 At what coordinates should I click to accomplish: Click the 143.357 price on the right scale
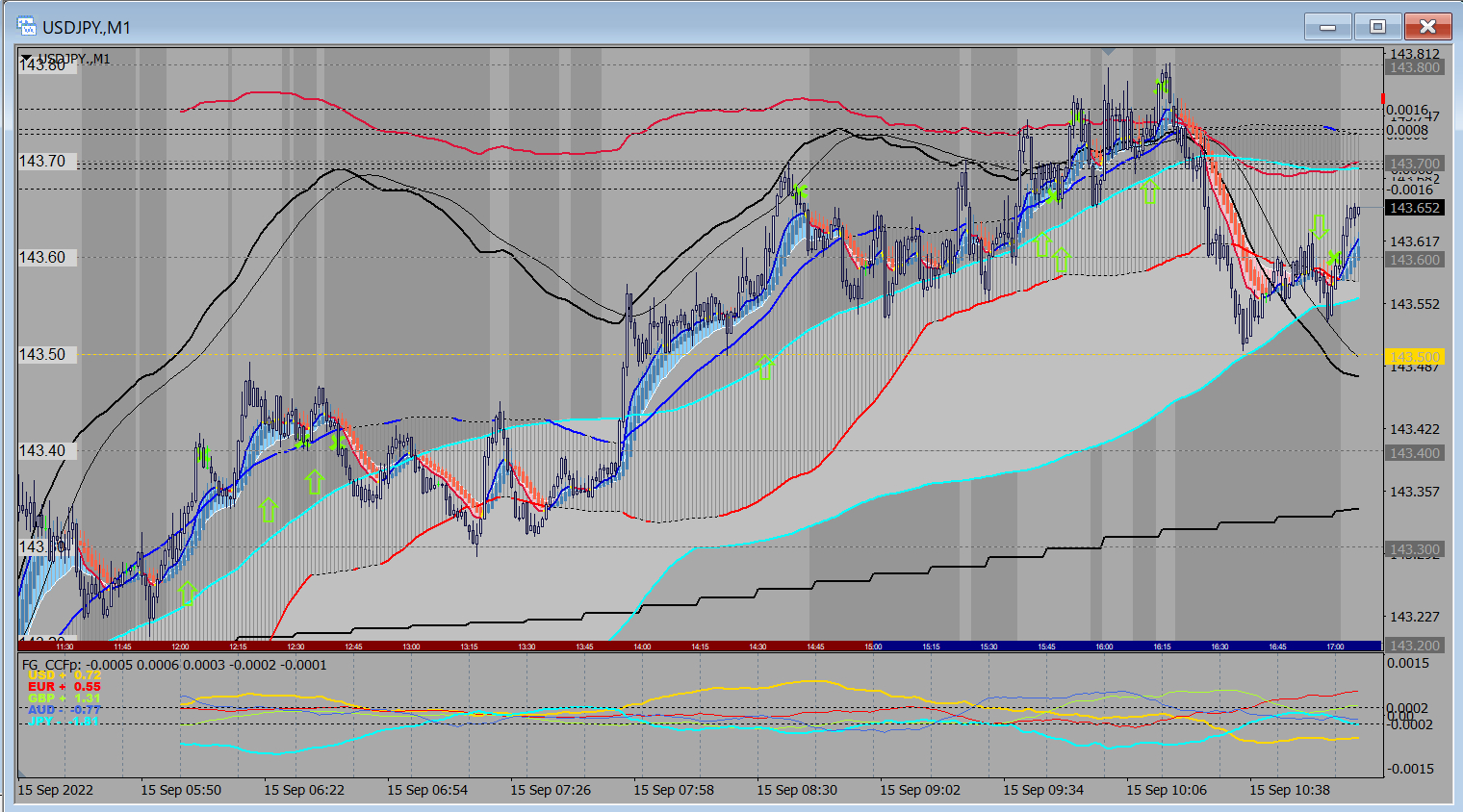point(1415,492)
